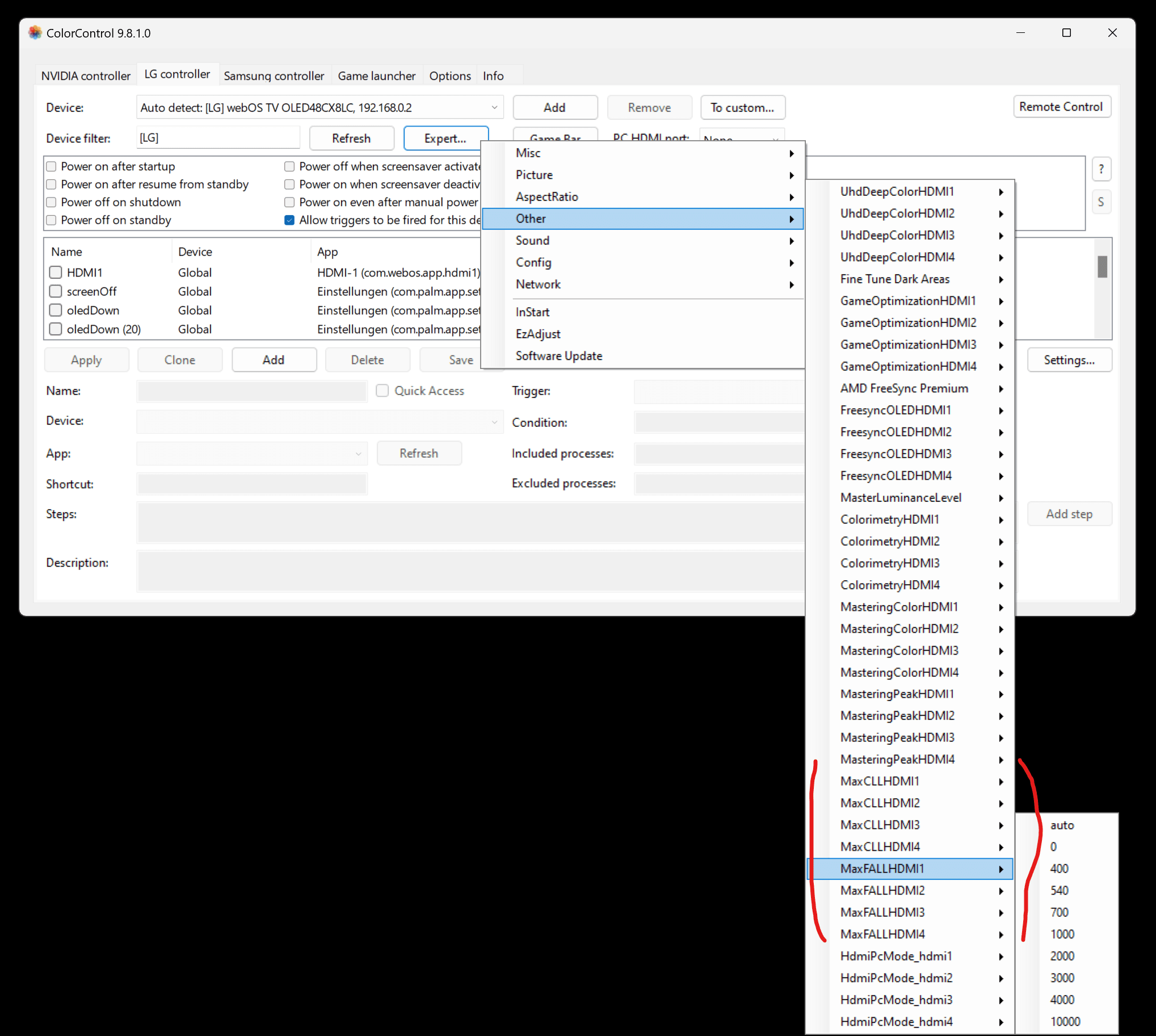Expand MasteringColorHDMI1 submenu
The image size is (1156, 1036).
pyautogui.click(x=910, y=607)
